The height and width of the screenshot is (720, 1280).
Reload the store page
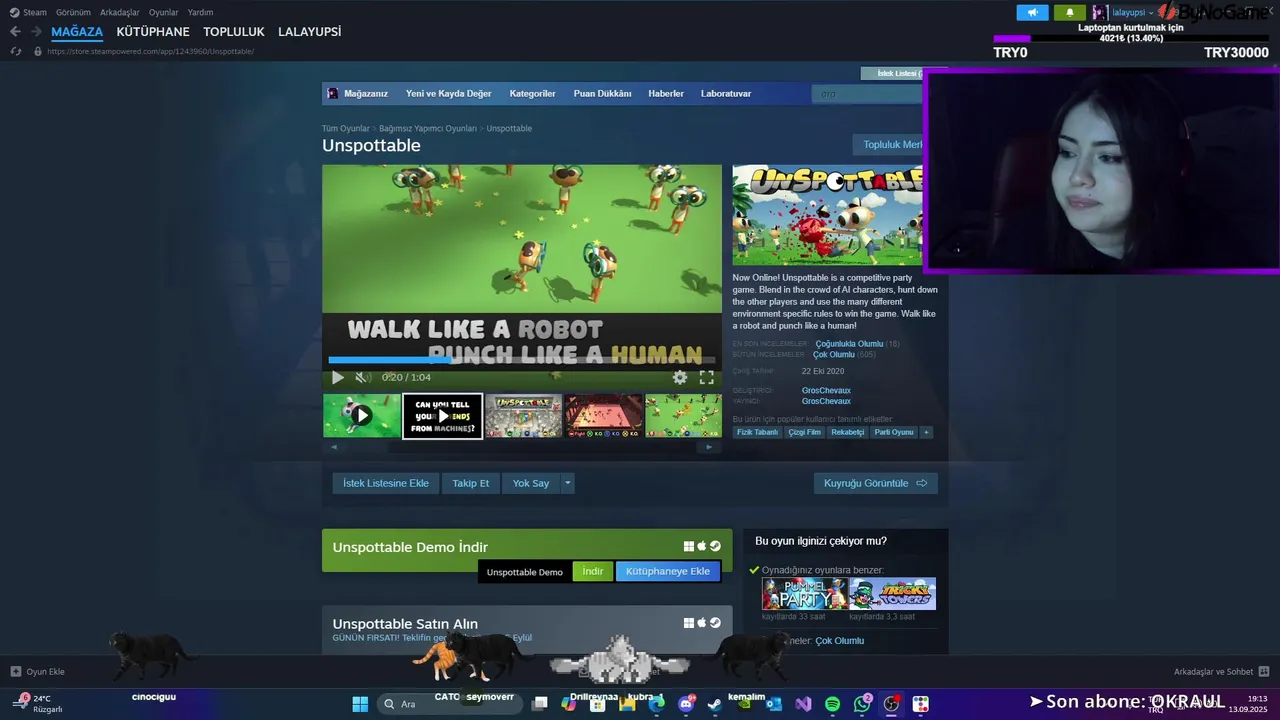(15, 51)
